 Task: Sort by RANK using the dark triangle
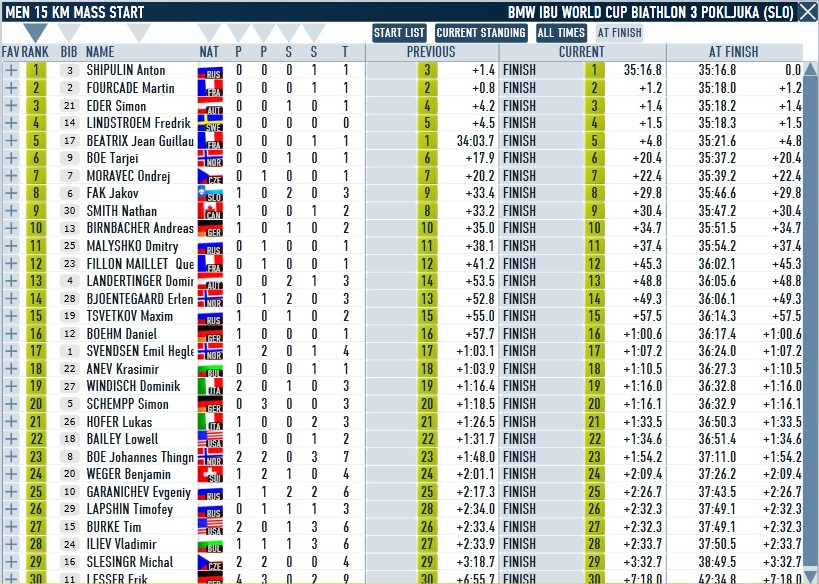pyautogui.click(x=35, y=32)
